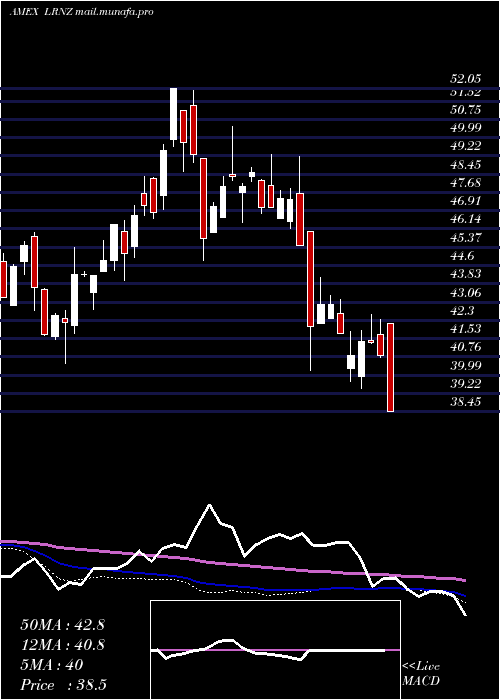Click the 46.14 price level label
The height and width of the screenshot is (700, 500).
466,219
